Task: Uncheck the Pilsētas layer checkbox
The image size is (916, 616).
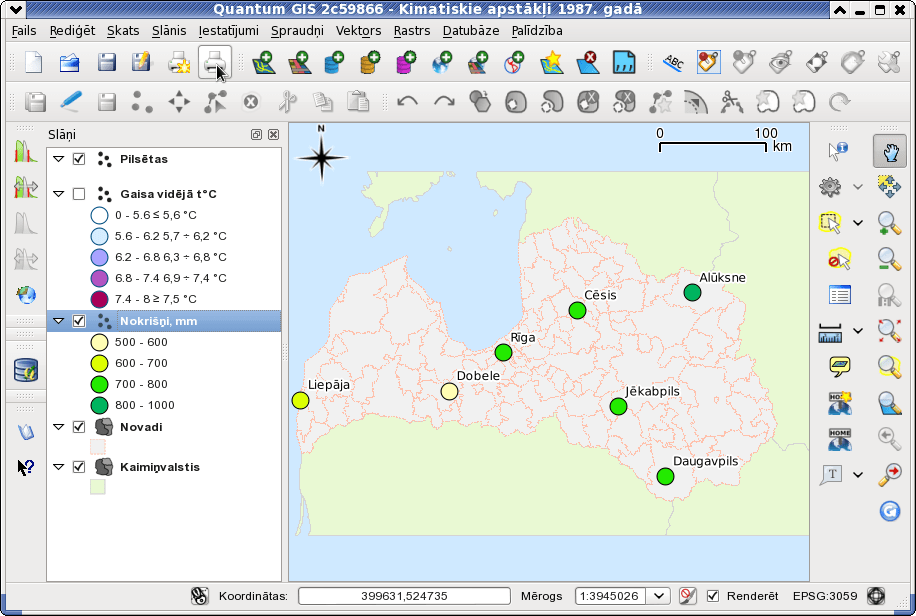Action: [79, 159]
